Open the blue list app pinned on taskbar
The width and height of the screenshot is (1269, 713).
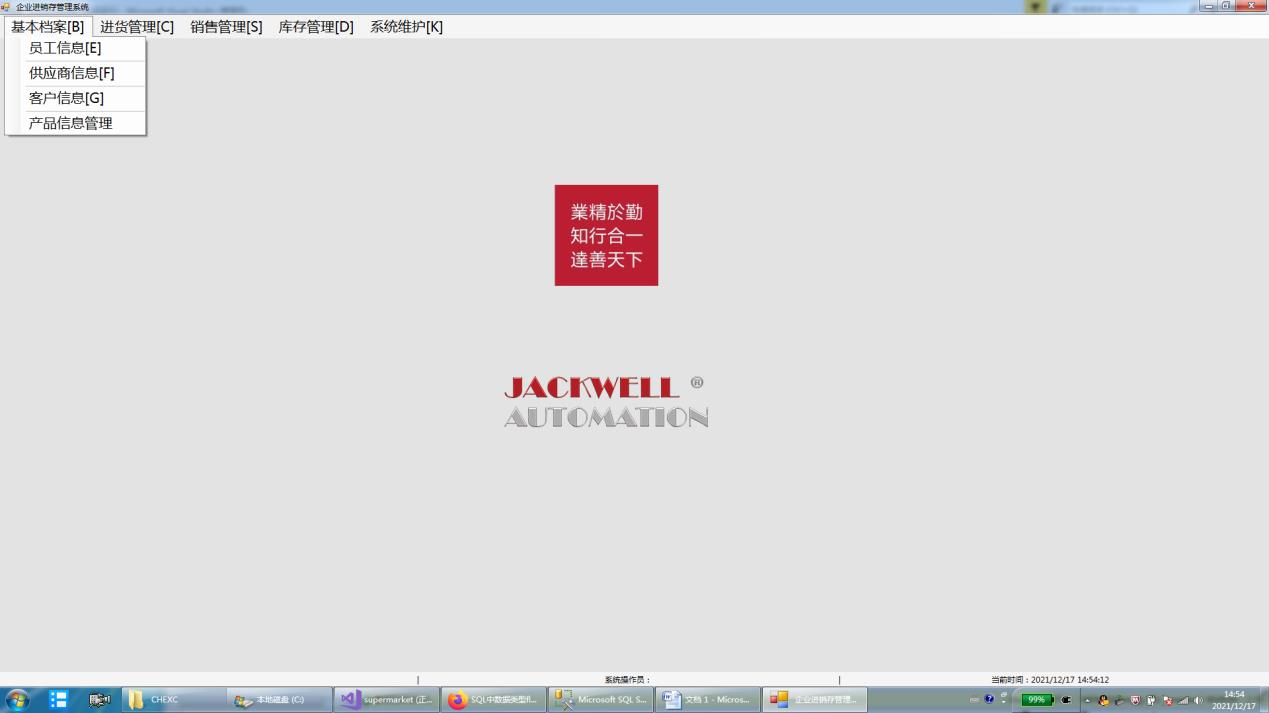pos(58,700)
